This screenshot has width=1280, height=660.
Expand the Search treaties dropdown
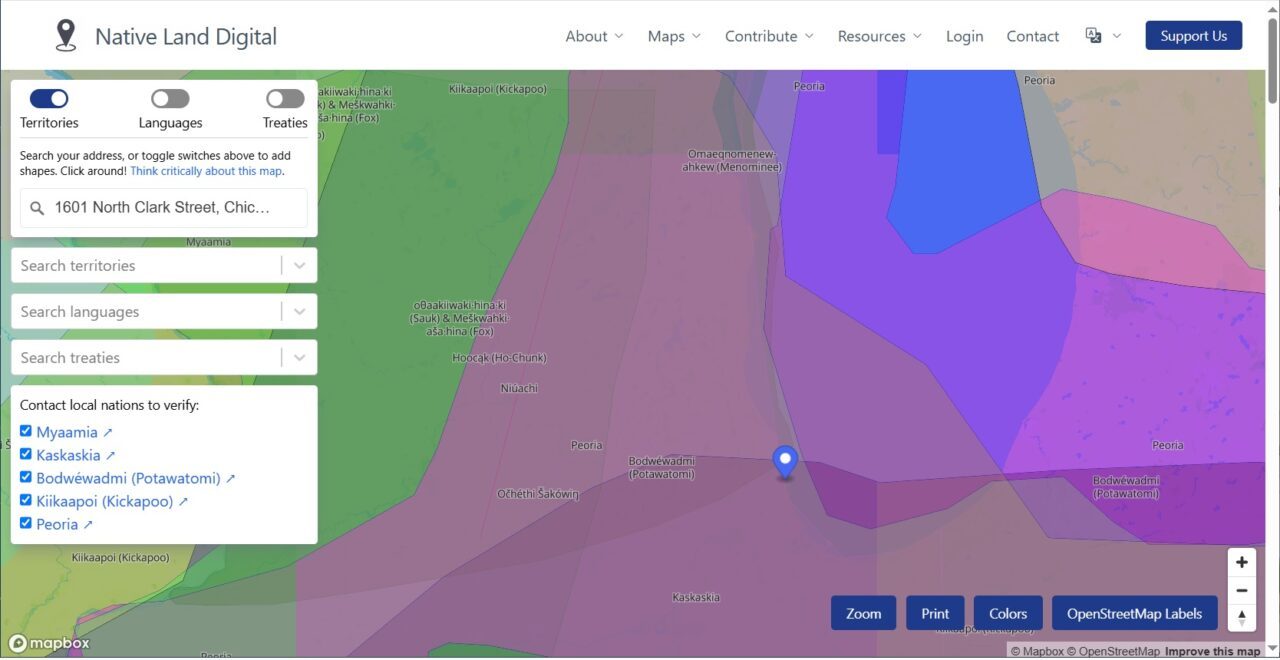point(299,357)
